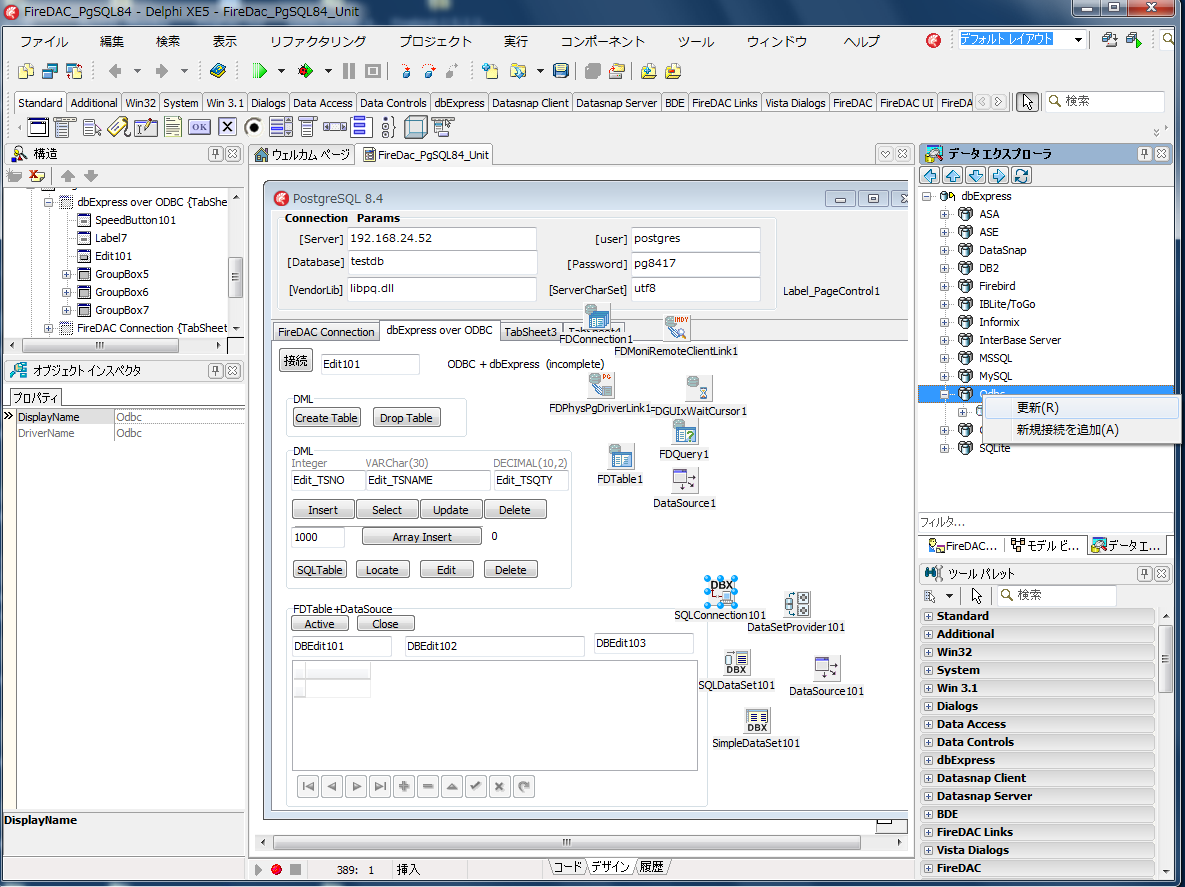Click the DB navigator Insert plus button
Viewport: 1185px width, 887px height.
pos(404,787)
